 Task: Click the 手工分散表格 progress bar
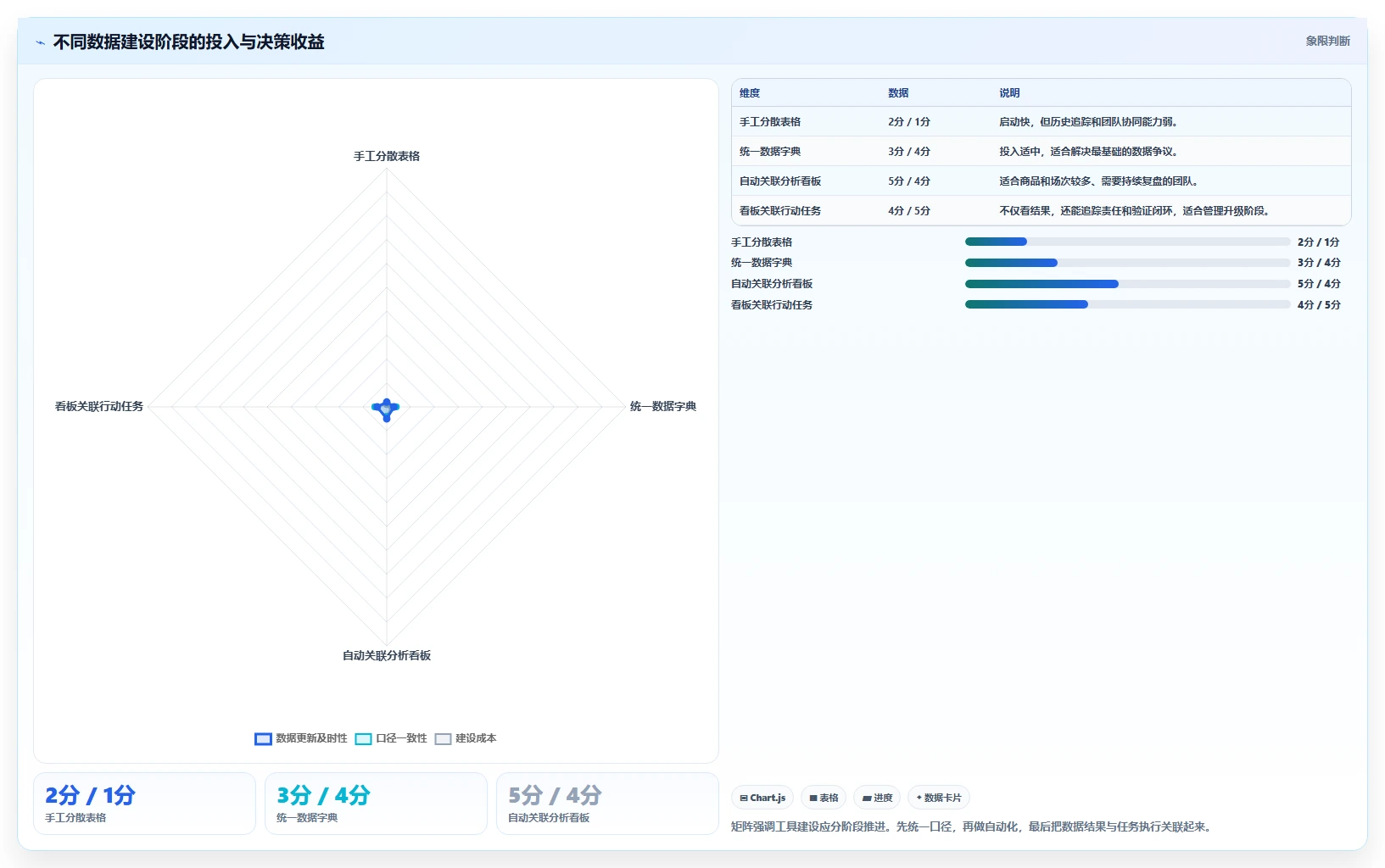[1127, 242]
